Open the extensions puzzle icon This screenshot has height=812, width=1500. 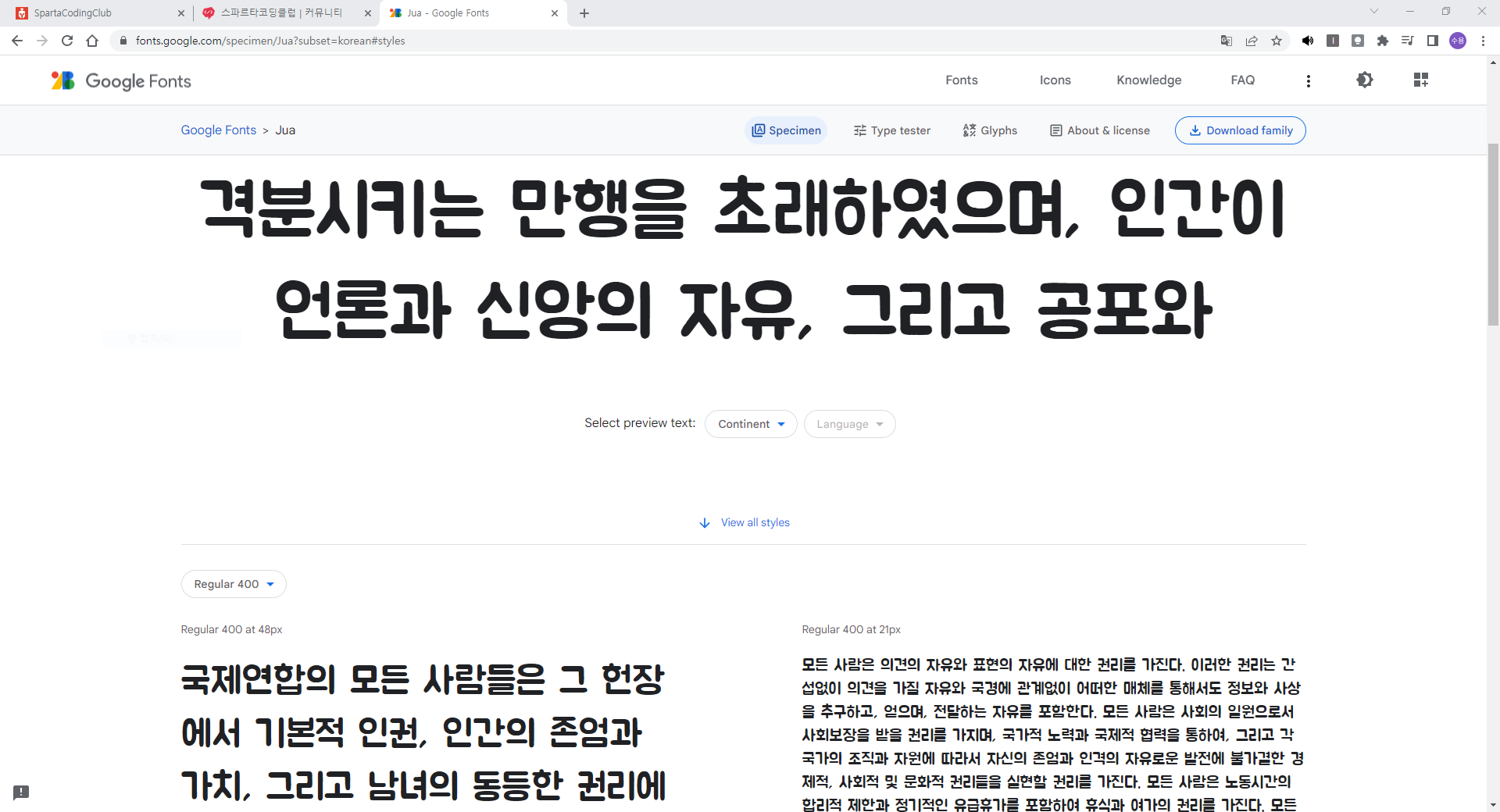[1383, 41]
